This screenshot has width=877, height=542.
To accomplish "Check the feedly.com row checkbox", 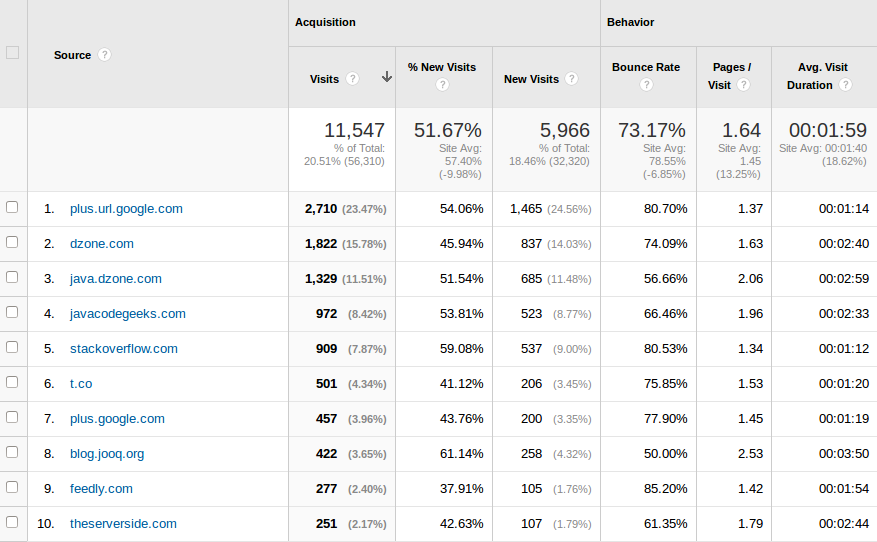I will [12, 487].
